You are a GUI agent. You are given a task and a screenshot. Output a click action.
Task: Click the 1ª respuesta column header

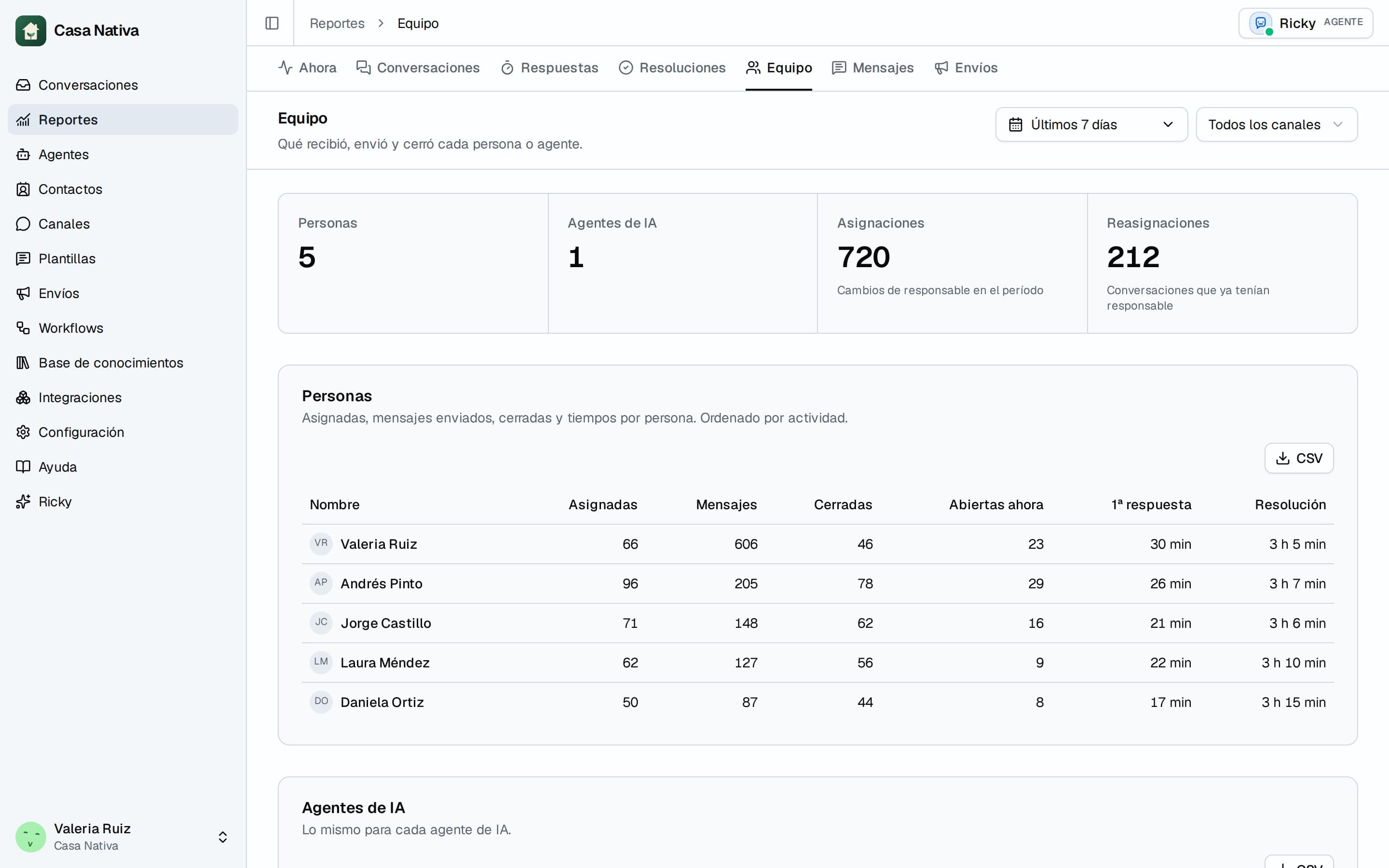pyautogui.click(x=1151, y=504)
